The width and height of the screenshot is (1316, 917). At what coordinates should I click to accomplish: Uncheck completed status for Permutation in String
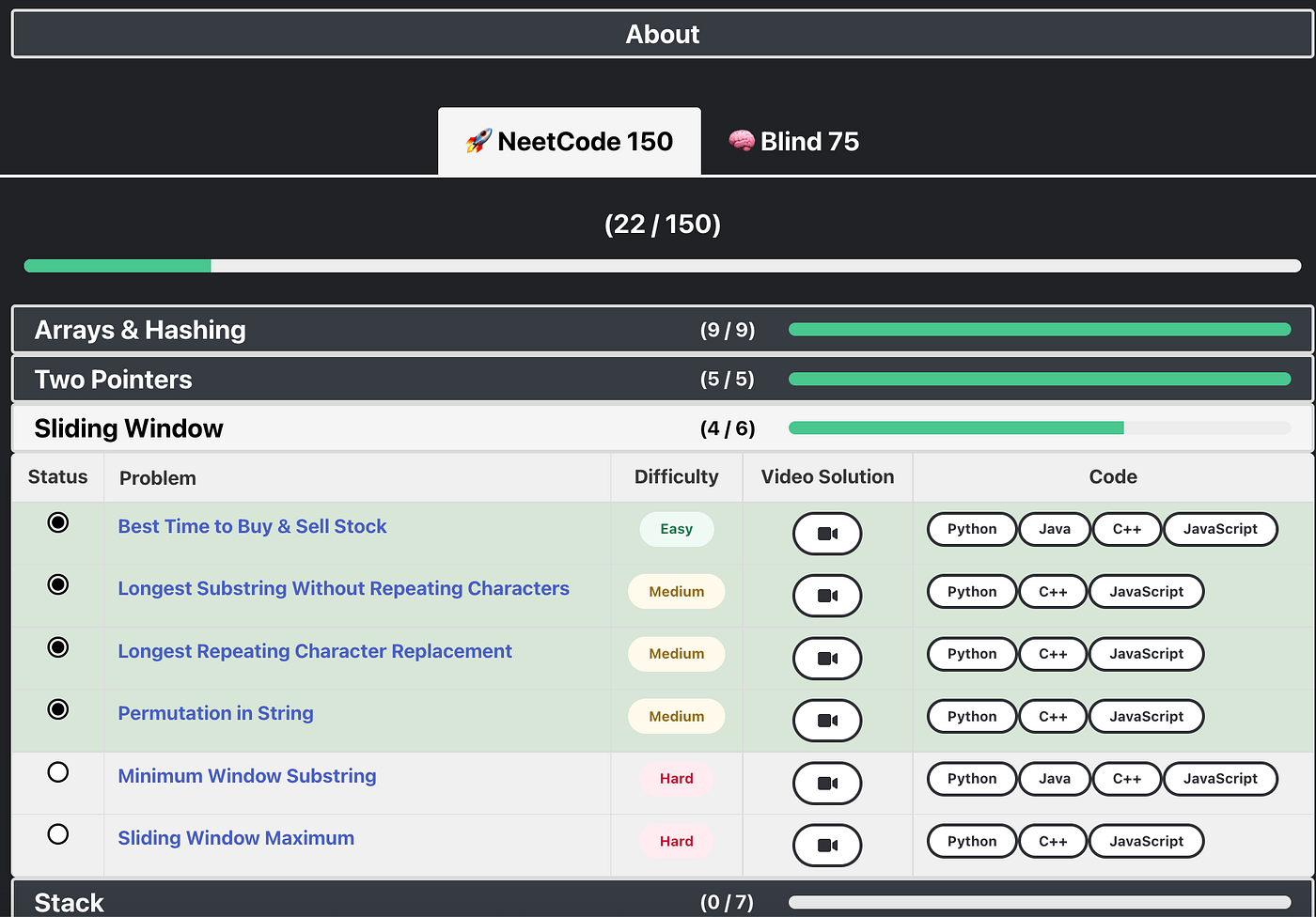point(57,709)
